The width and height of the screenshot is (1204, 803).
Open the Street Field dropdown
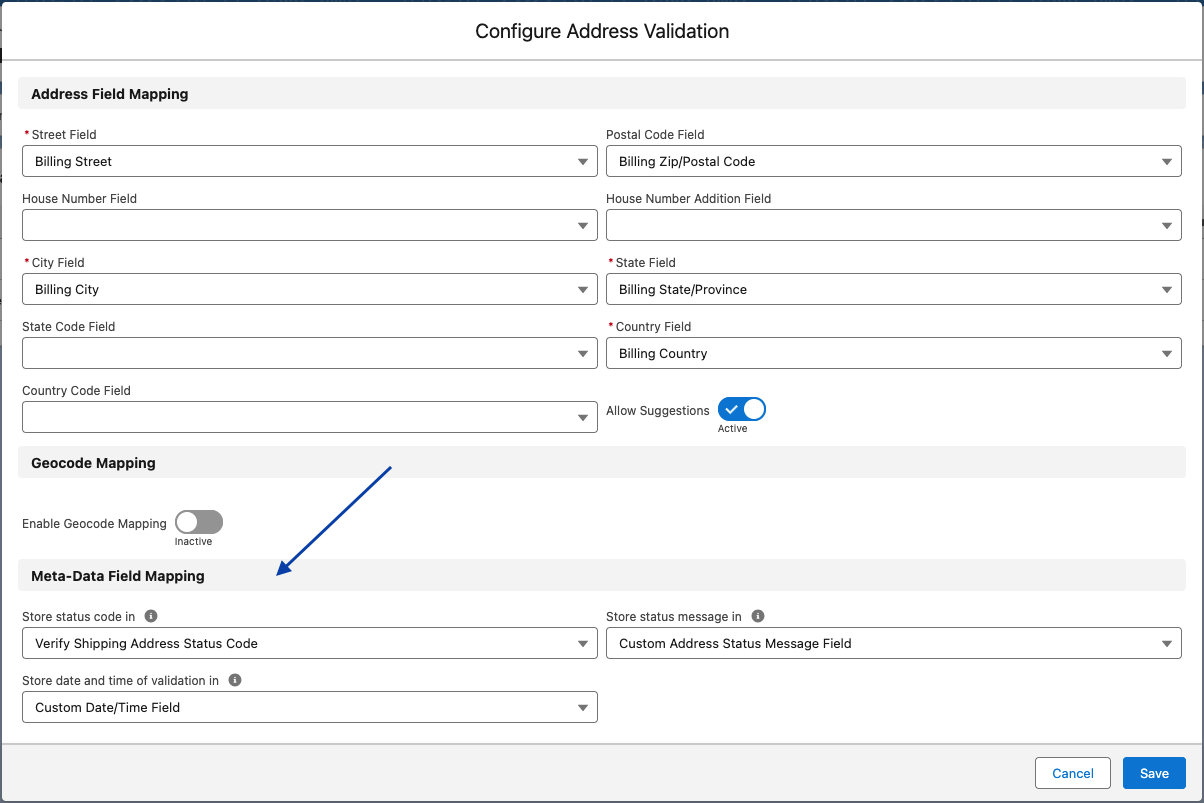pyautogui.click(x=310, y=161)
